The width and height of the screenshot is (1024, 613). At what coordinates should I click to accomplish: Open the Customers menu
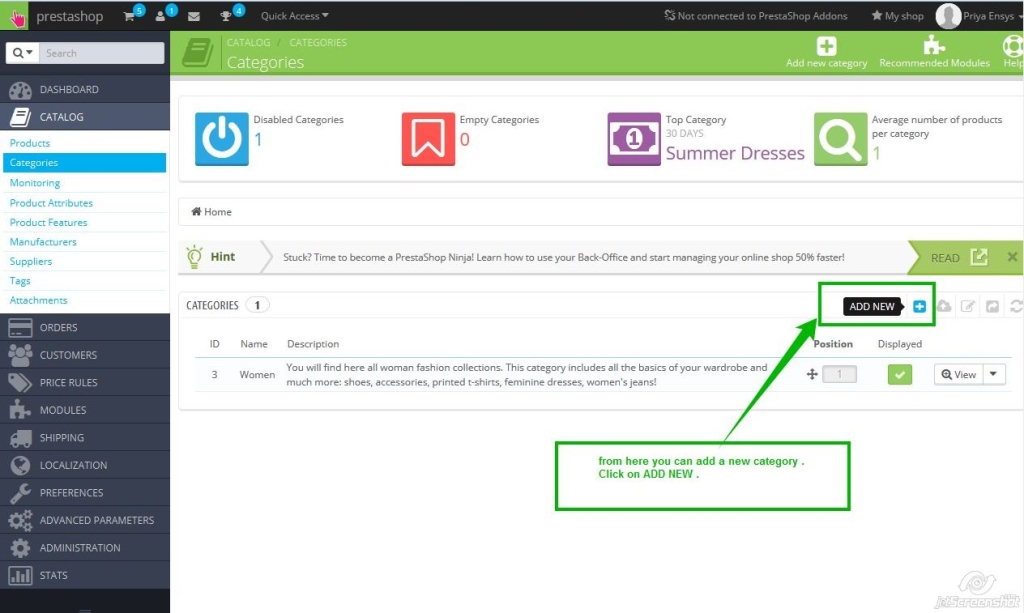click(x=85, y=355)
